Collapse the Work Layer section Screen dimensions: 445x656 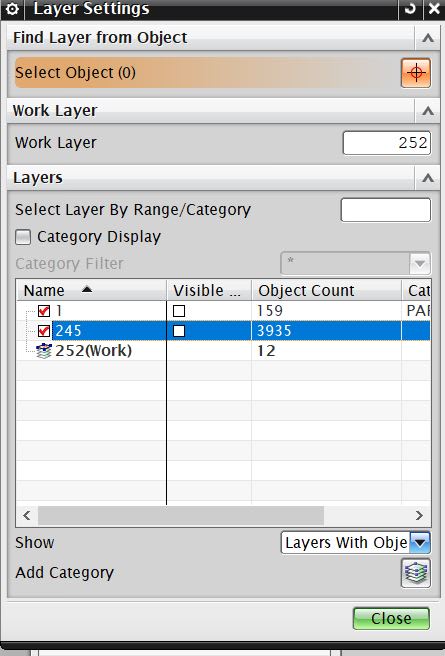[427, 111]
